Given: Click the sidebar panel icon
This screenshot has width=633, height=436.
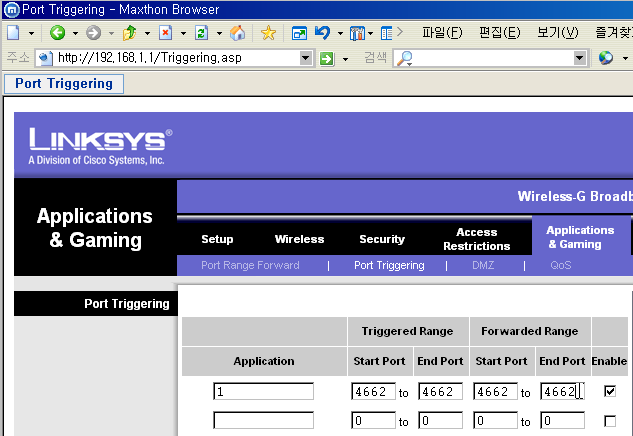Looking at the screenshot, I should point(386,33).
